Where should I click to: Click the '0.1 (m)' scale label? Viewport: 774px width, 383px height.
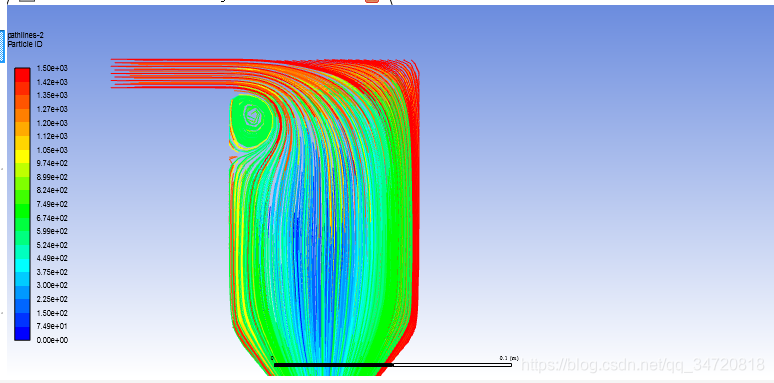point(509,358)
